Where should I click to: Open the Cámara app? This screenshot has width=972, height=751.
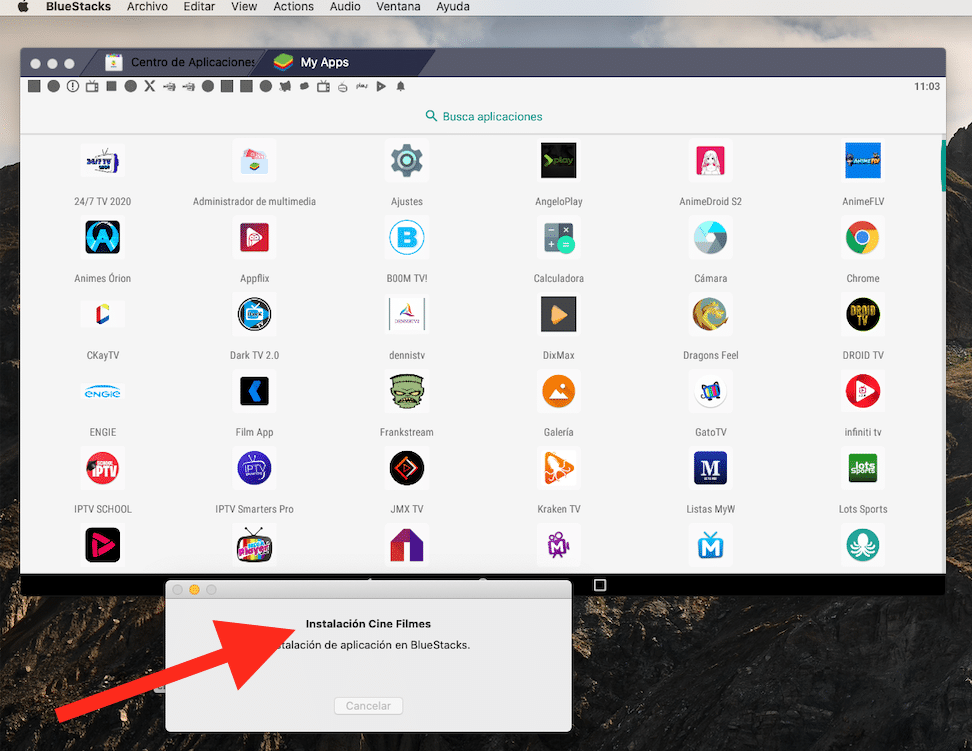click(x=710, y=238)
